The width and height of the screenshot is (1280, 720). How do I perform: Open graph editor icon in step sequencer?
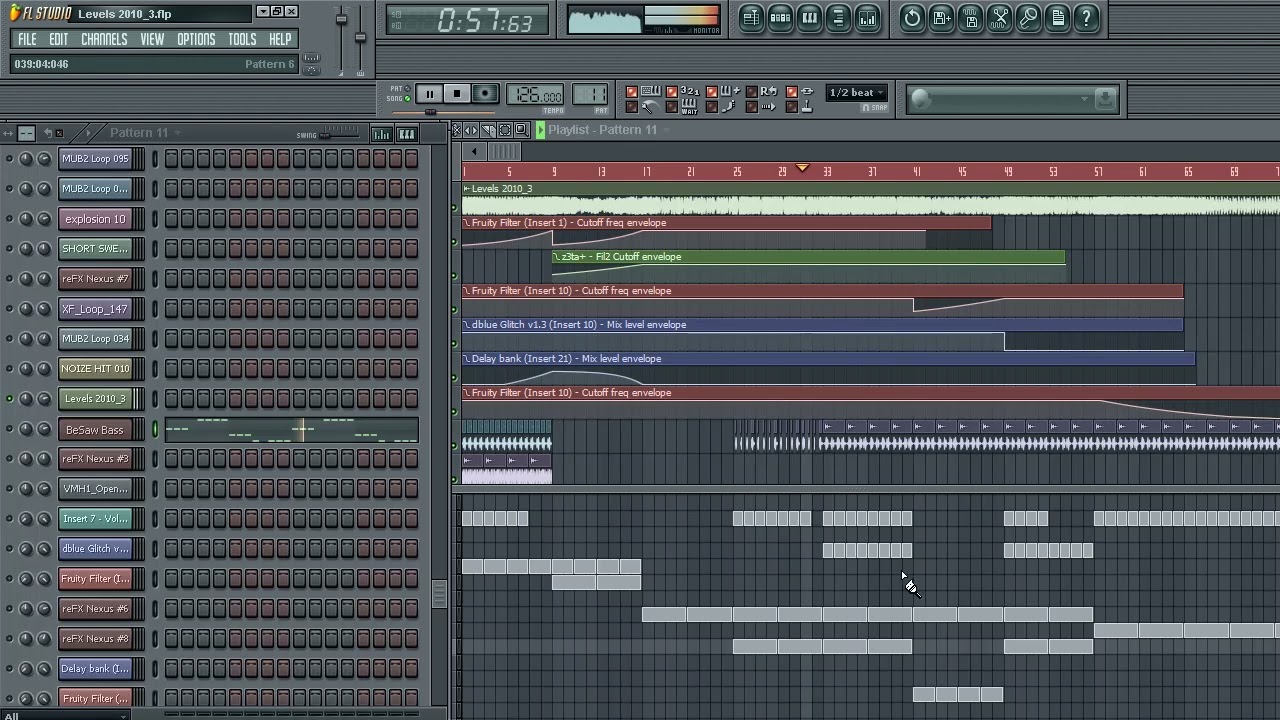(x=381, y=134)
